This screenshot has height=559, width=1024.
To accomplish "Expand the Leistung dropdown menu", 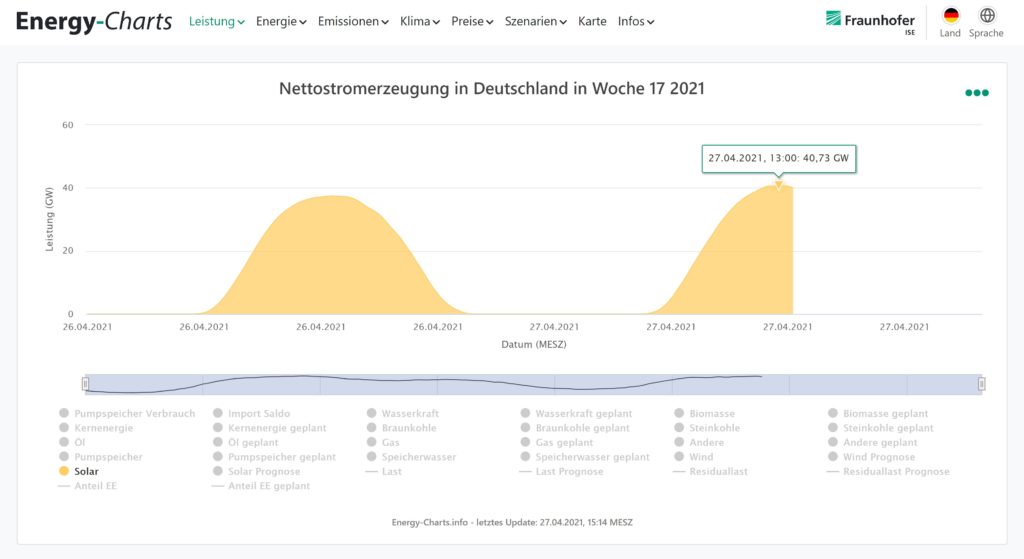I will pyautogui.click(x=216, y=21).
